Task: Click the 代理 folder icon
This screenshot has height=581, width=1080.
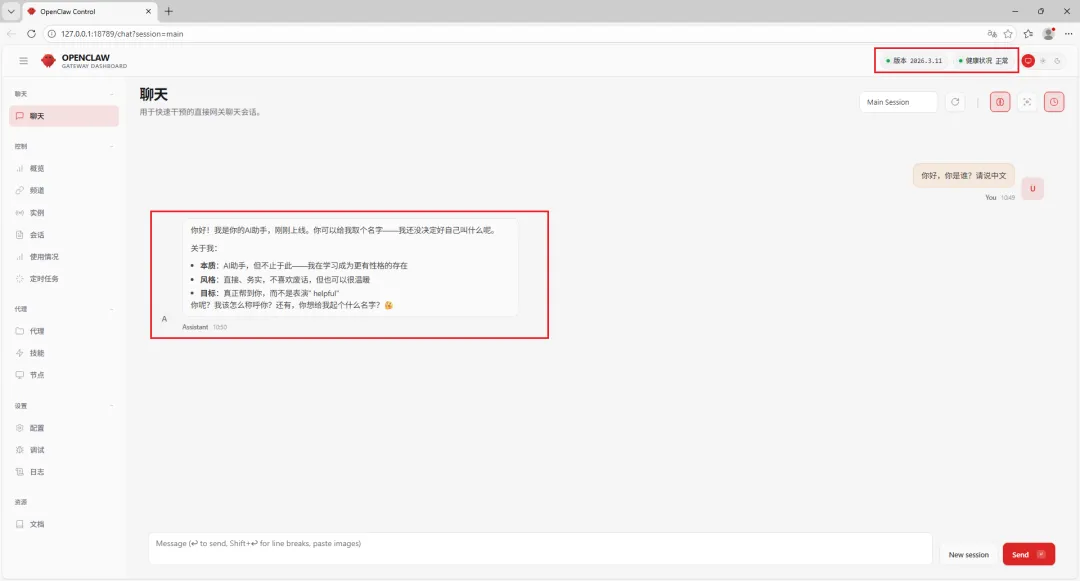Action: [19, 331]
